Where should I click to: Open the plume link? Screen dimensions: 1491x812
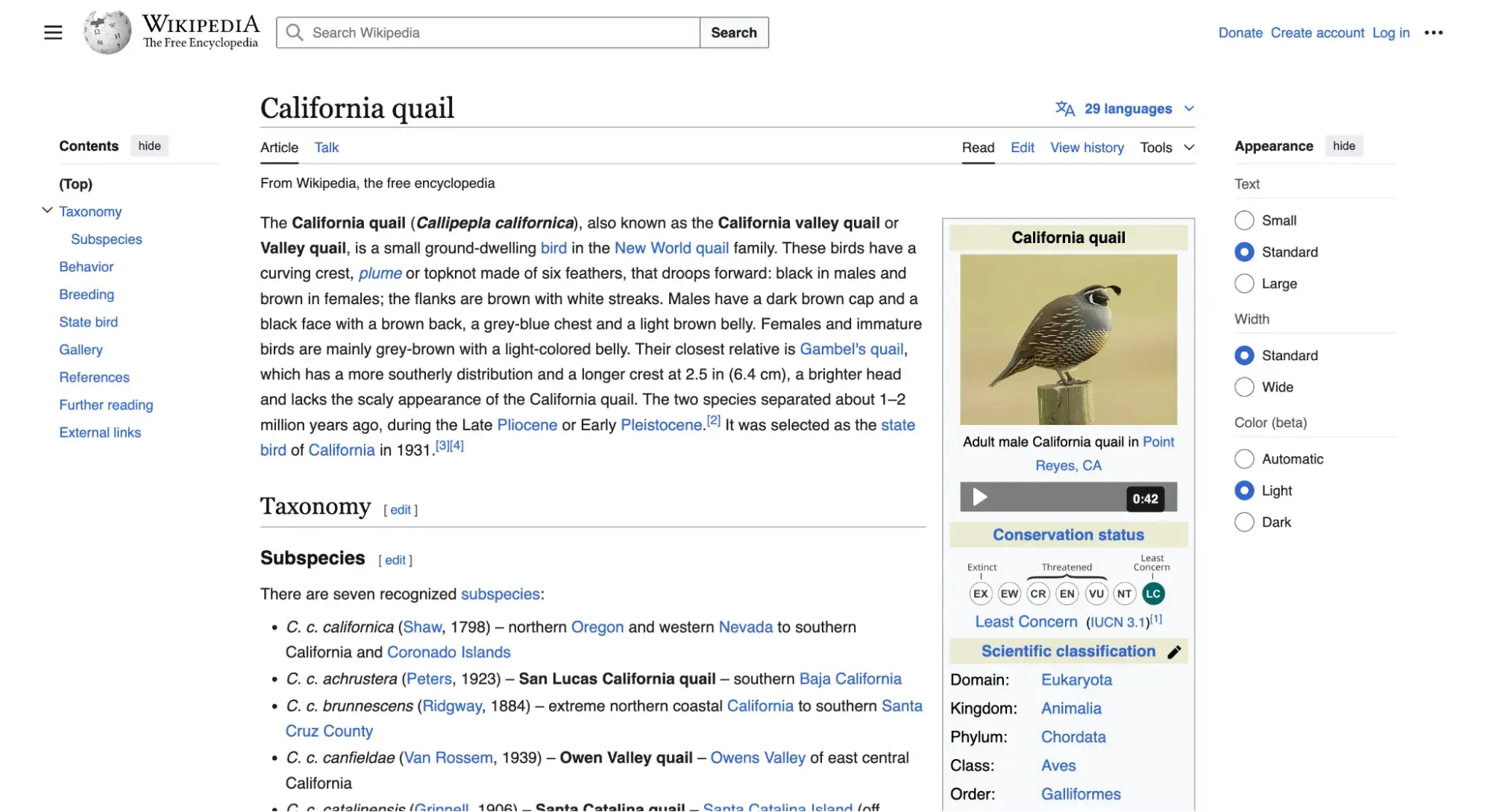[380, 274]
